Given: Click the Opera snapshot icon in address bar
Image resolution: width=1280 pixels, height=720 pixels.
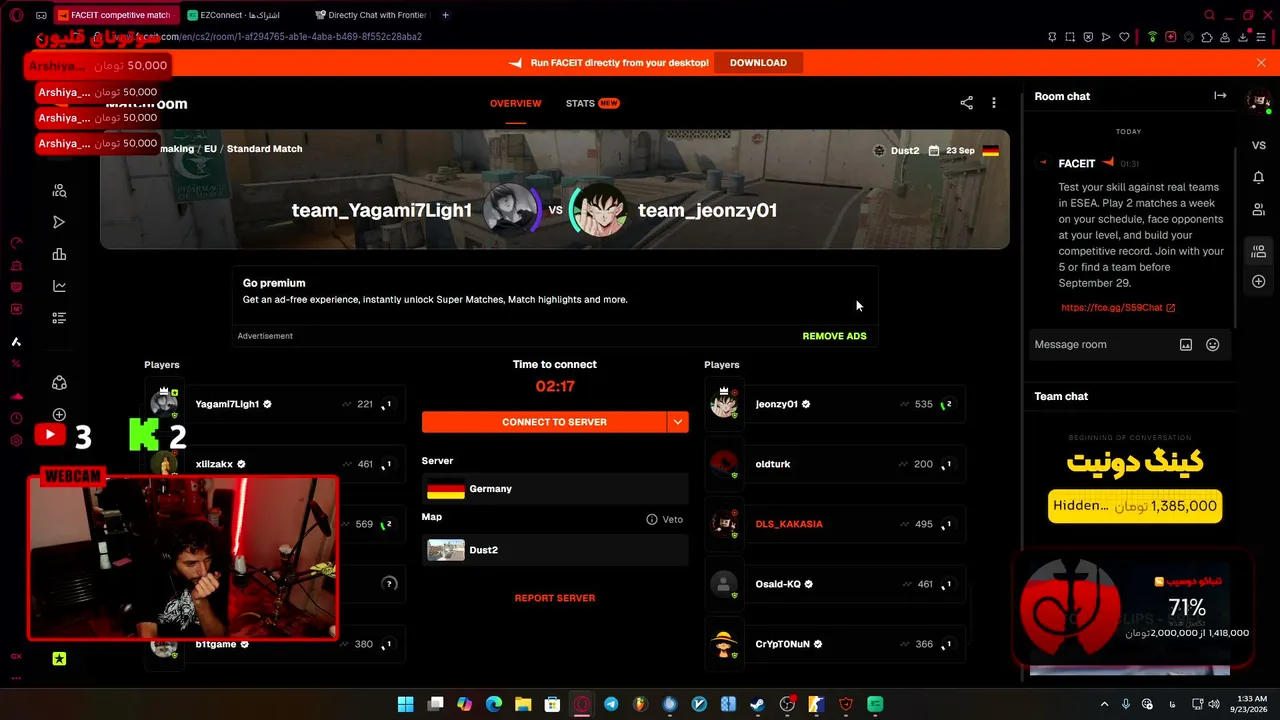Looking at the screenshot, I should click(x=1070, y=37).
